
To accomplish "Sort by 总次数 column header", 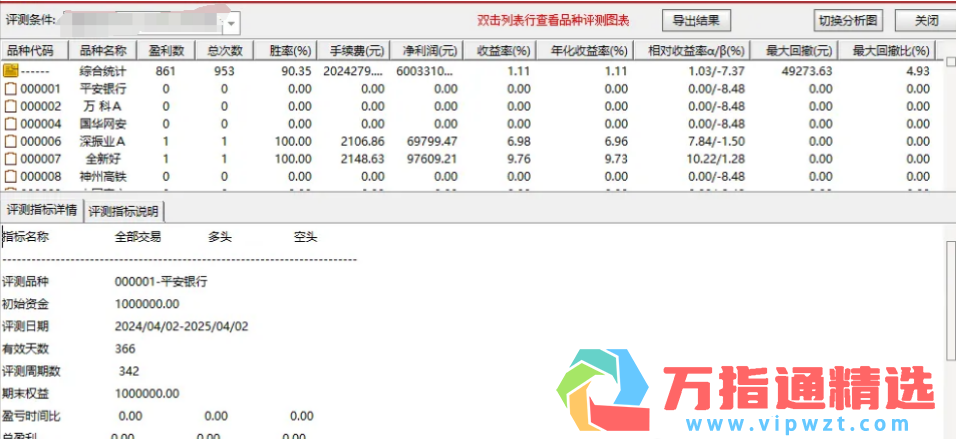I will click(224, 51).
